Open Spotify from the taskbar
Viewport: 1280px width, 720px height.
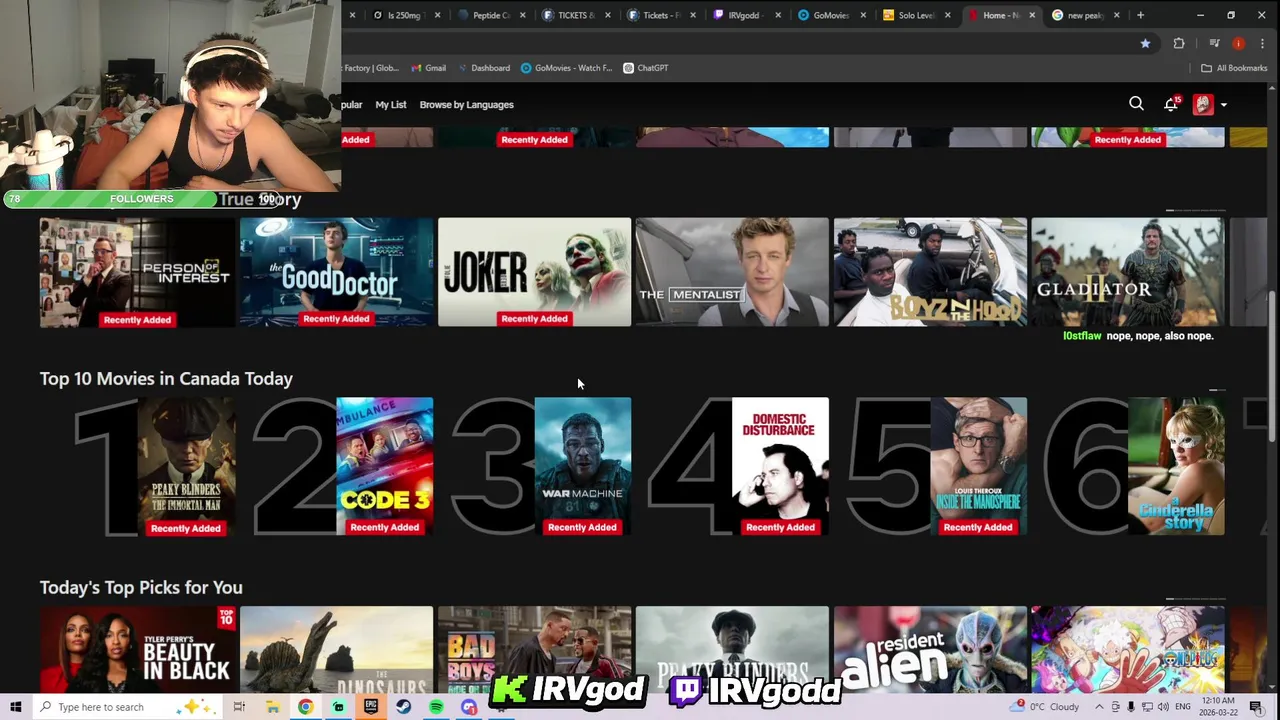point(436,707)
